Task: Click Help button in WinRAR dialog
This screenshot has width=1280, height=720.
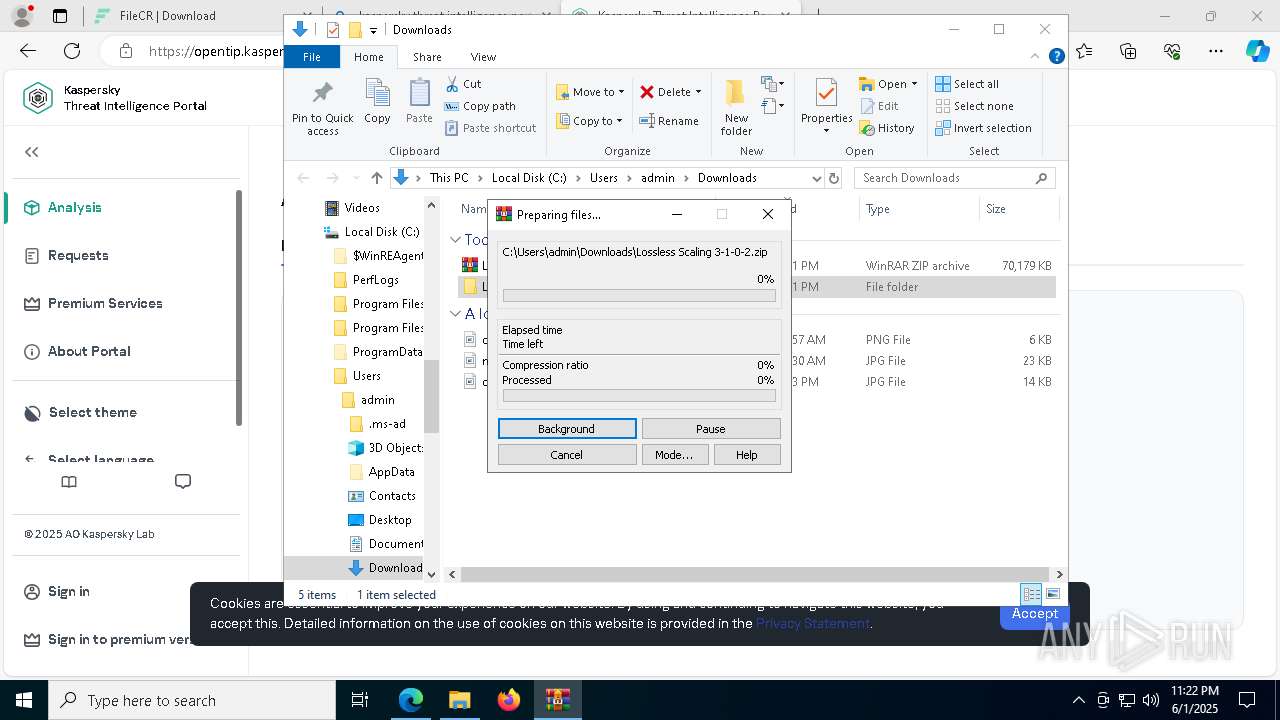Action: click(747, 455)
